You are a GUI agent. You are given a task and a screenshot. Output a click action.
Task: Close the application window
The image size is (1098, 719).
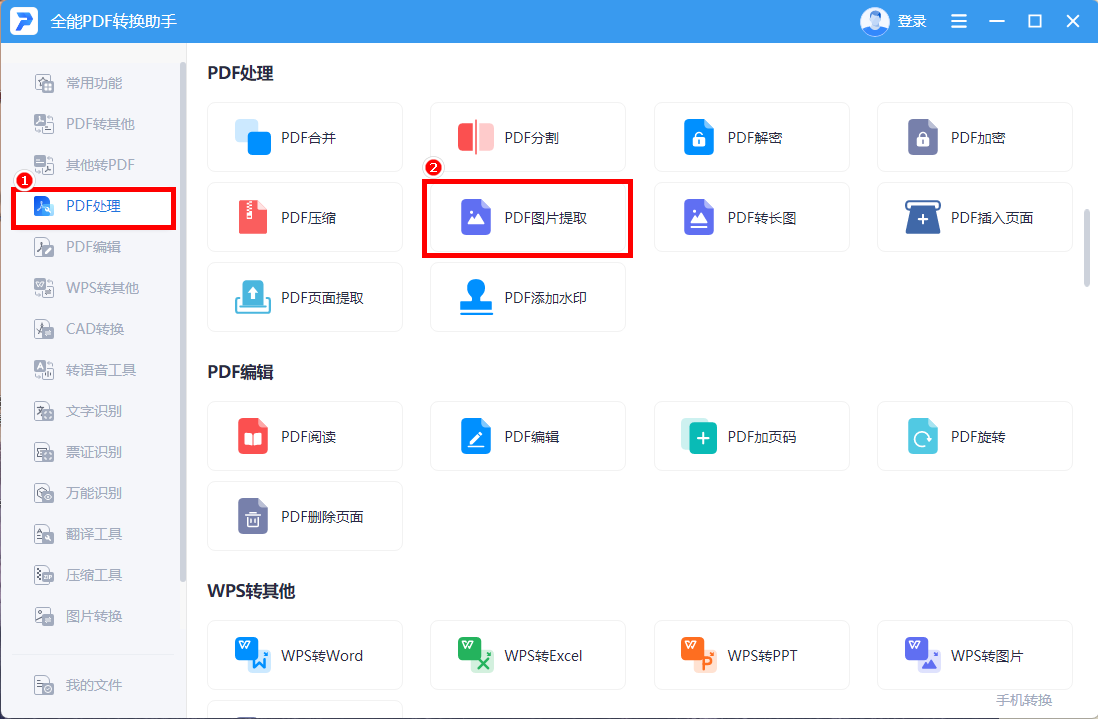1072,21
